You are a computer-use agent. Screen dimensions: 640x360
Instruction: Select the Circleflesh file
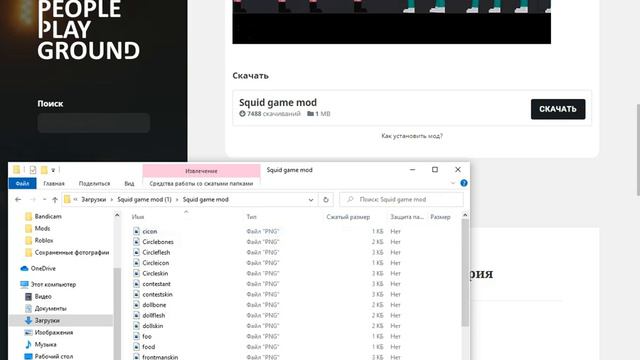tap(156, 253)
